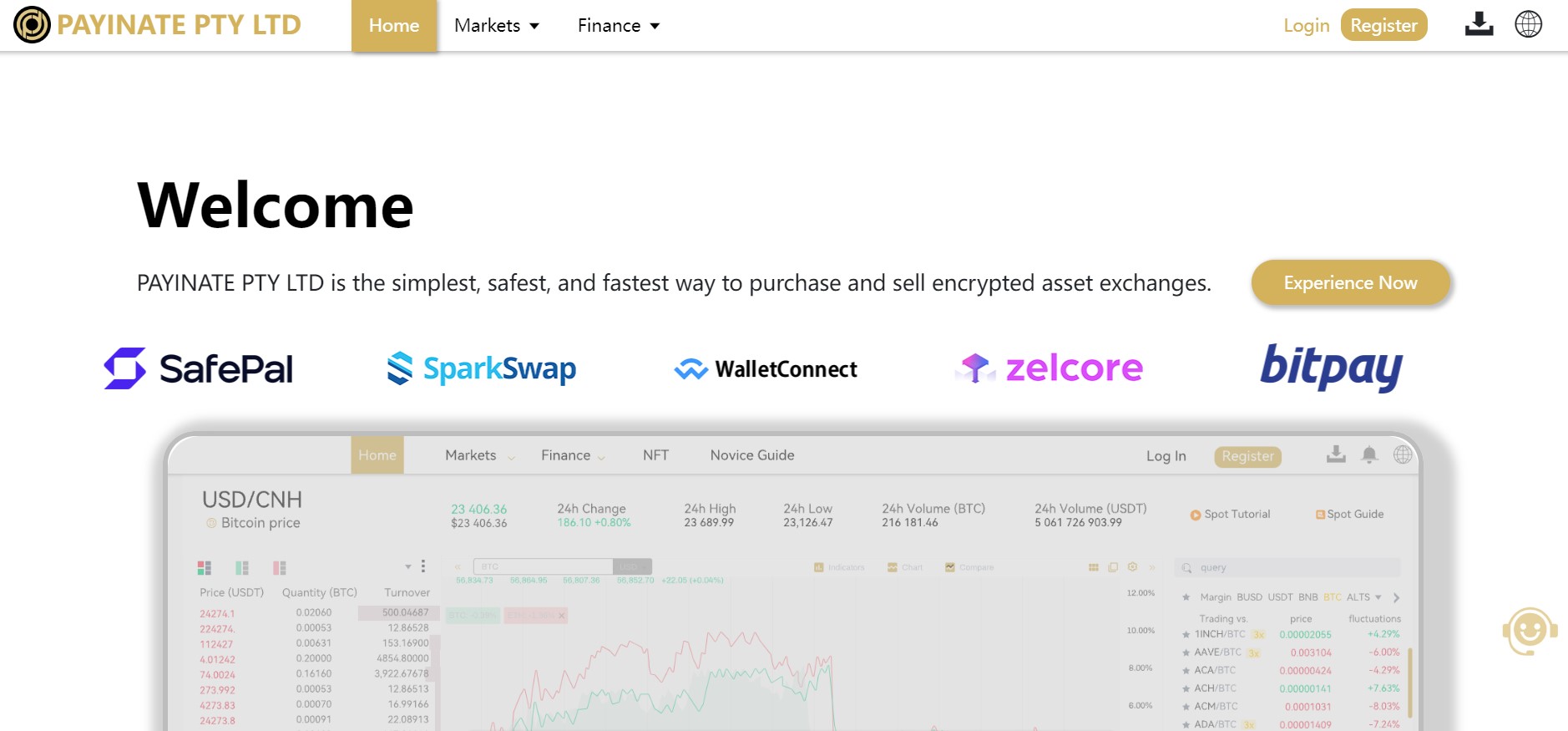Click the WalletConnect partner logo
The height and width of the screenshot is (731, 1568).
tap(766, 368)
